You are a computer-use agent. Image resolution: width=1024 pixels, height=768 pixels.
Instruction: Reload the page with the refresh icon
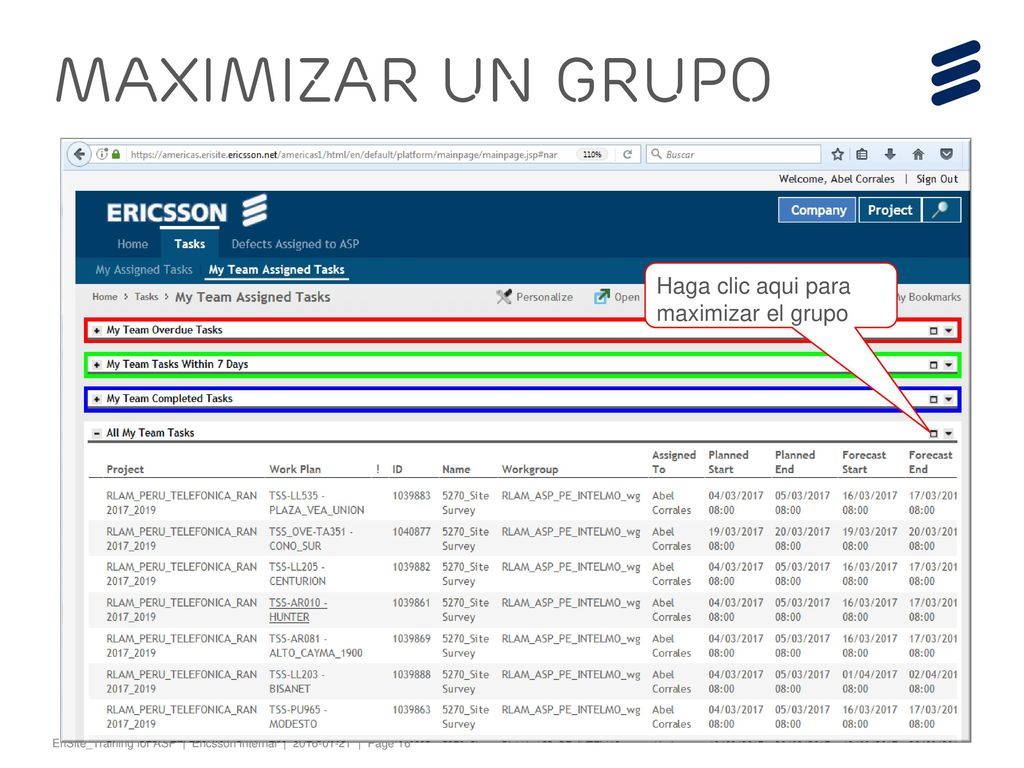628,154
